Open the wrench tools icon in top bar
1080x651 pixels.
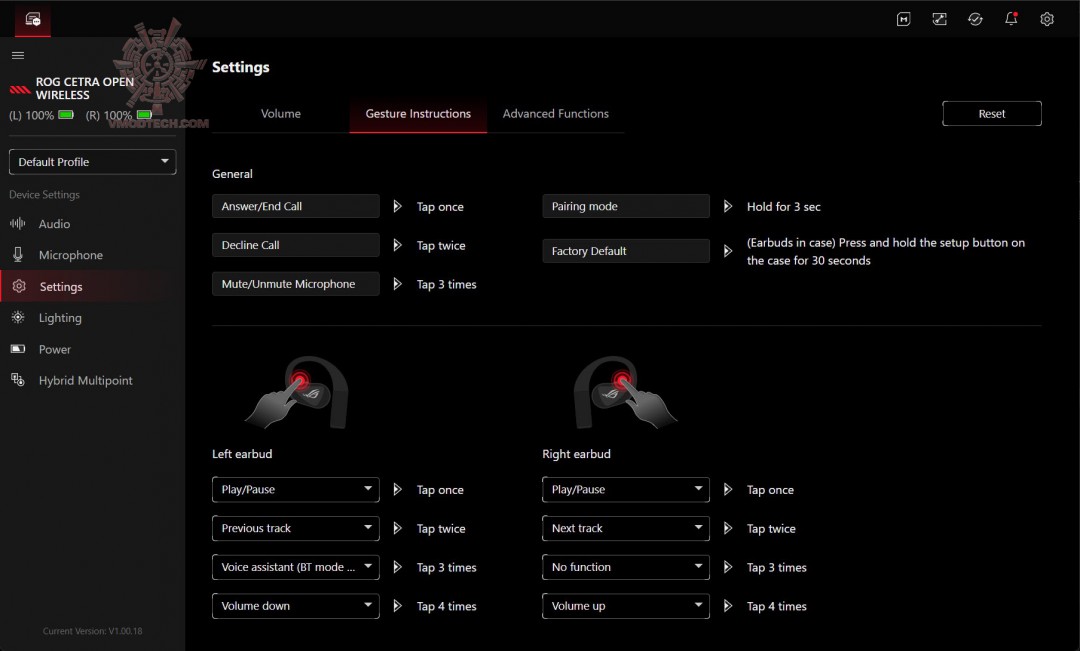939,19
